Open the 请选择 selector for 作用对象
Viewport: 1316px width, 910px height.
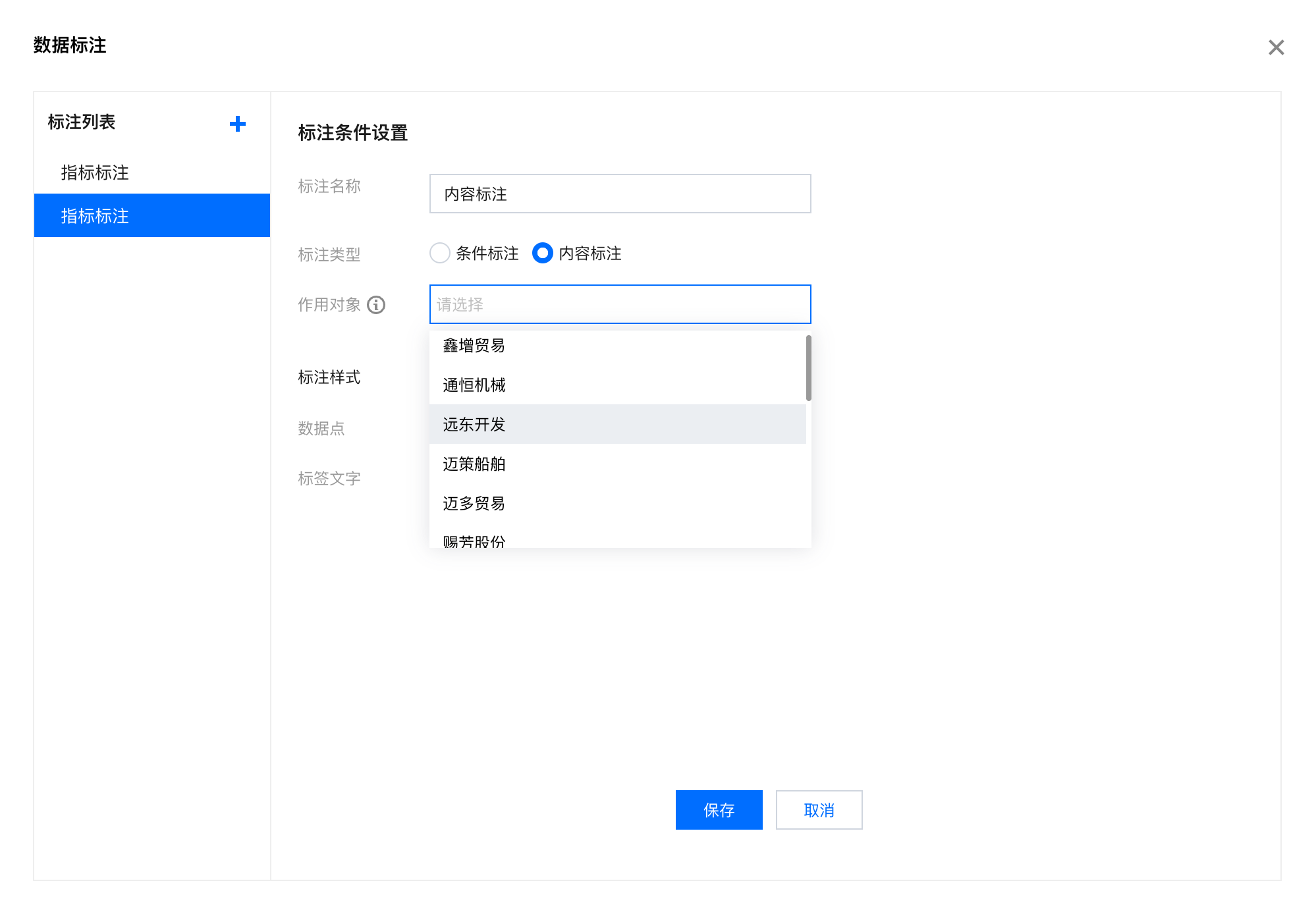coord(619,304)
